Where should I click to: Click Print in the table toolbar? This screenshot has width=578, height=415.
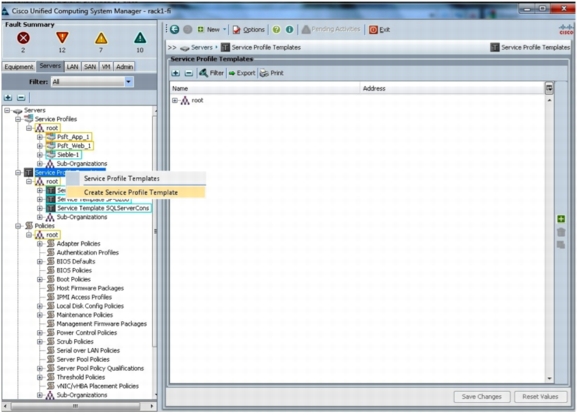tap(272, 73)
